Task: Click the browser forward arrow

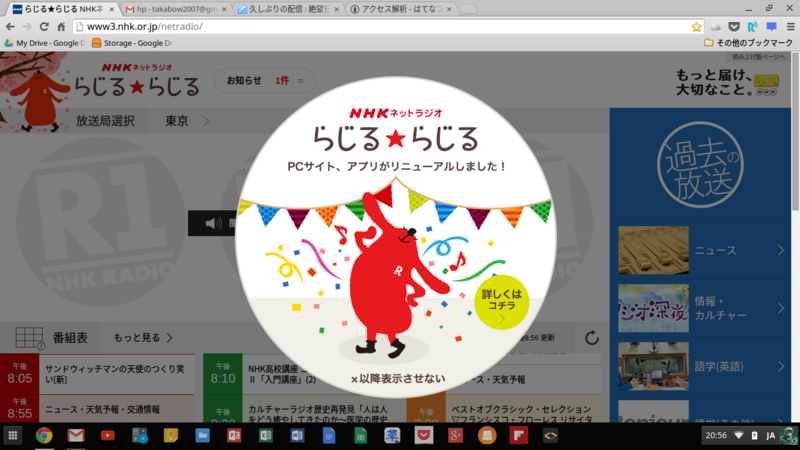Action: (27, 27)
